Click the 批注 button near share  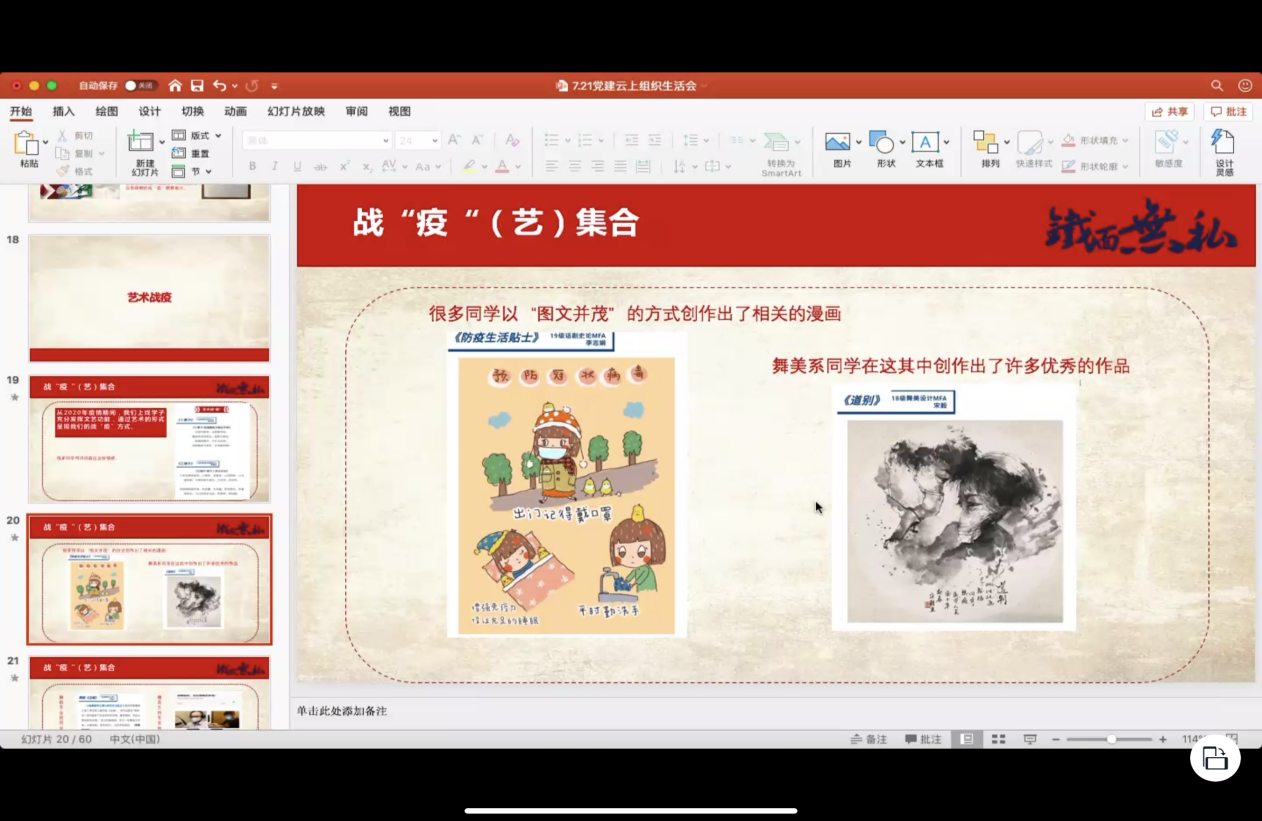click(x=1229, y=112)
